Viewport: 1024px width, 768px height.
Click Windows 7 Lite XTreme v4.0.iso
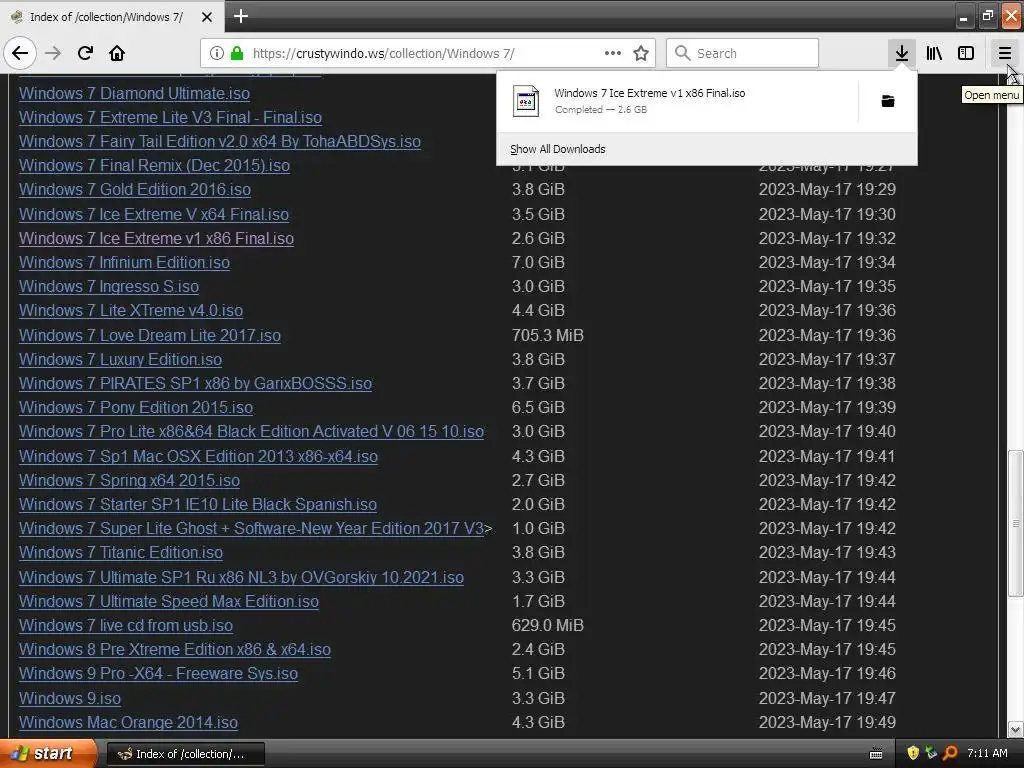131,311
